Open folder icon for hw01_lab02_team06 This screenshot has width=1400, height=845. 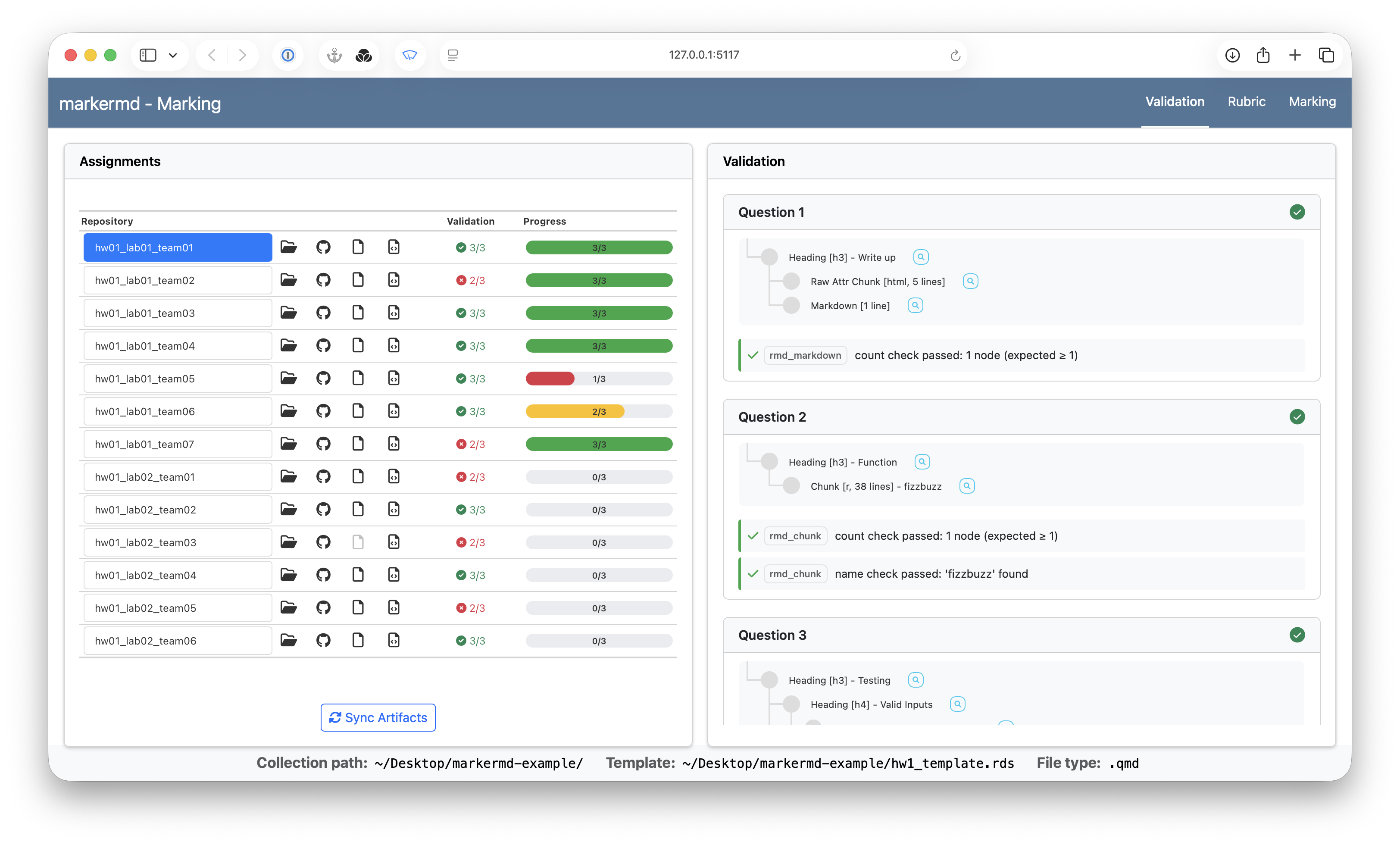coord(289,640)
